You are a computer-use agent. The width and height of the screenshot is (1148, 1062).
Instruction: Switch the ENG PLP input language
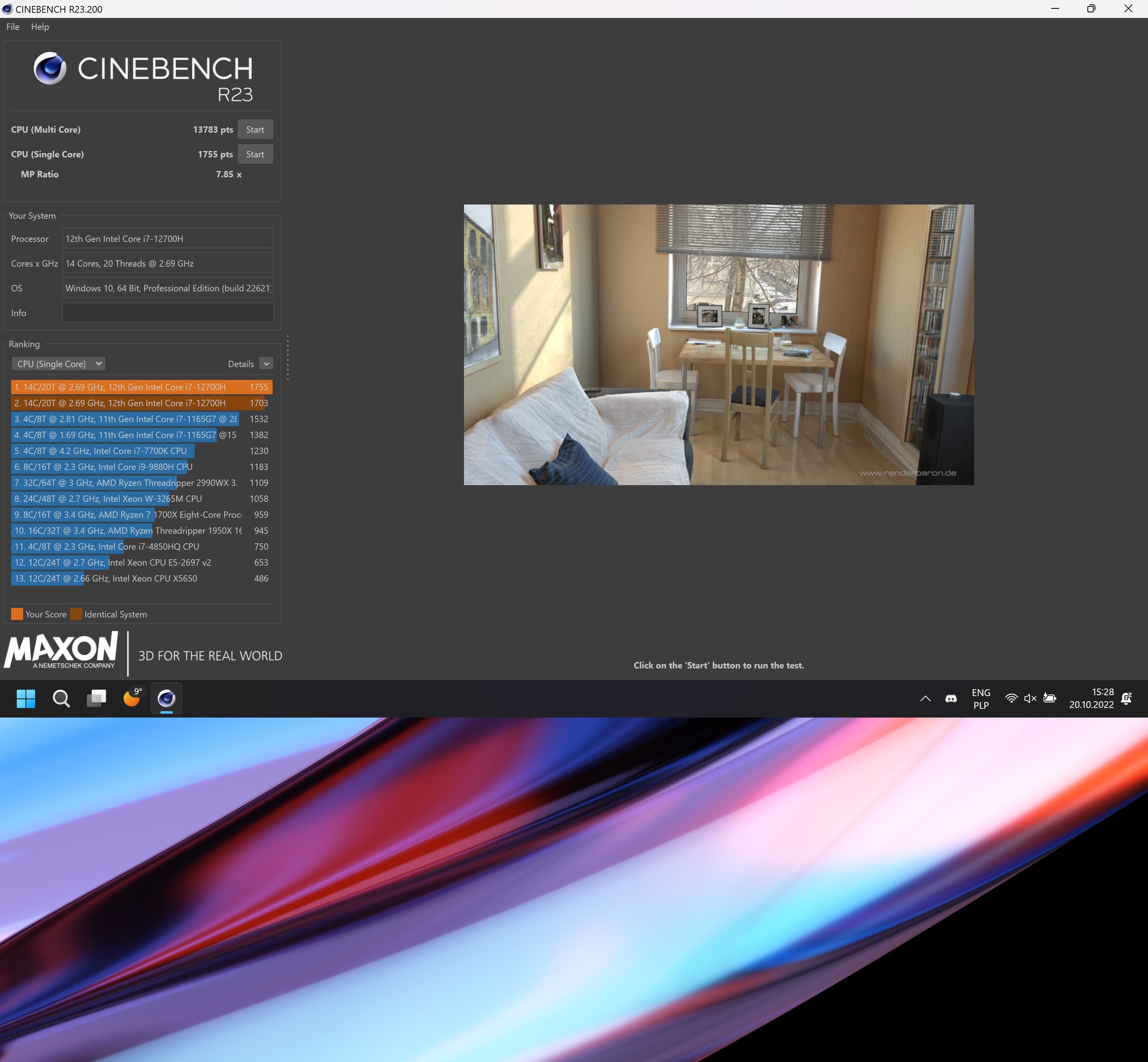981,699
